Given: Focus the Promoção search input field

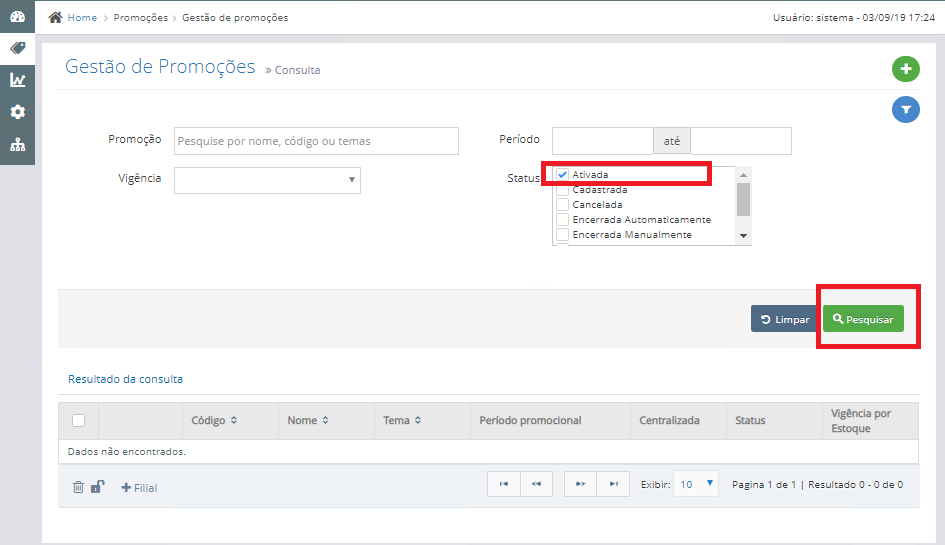Looking at the screenshot, I should point(316,141).
